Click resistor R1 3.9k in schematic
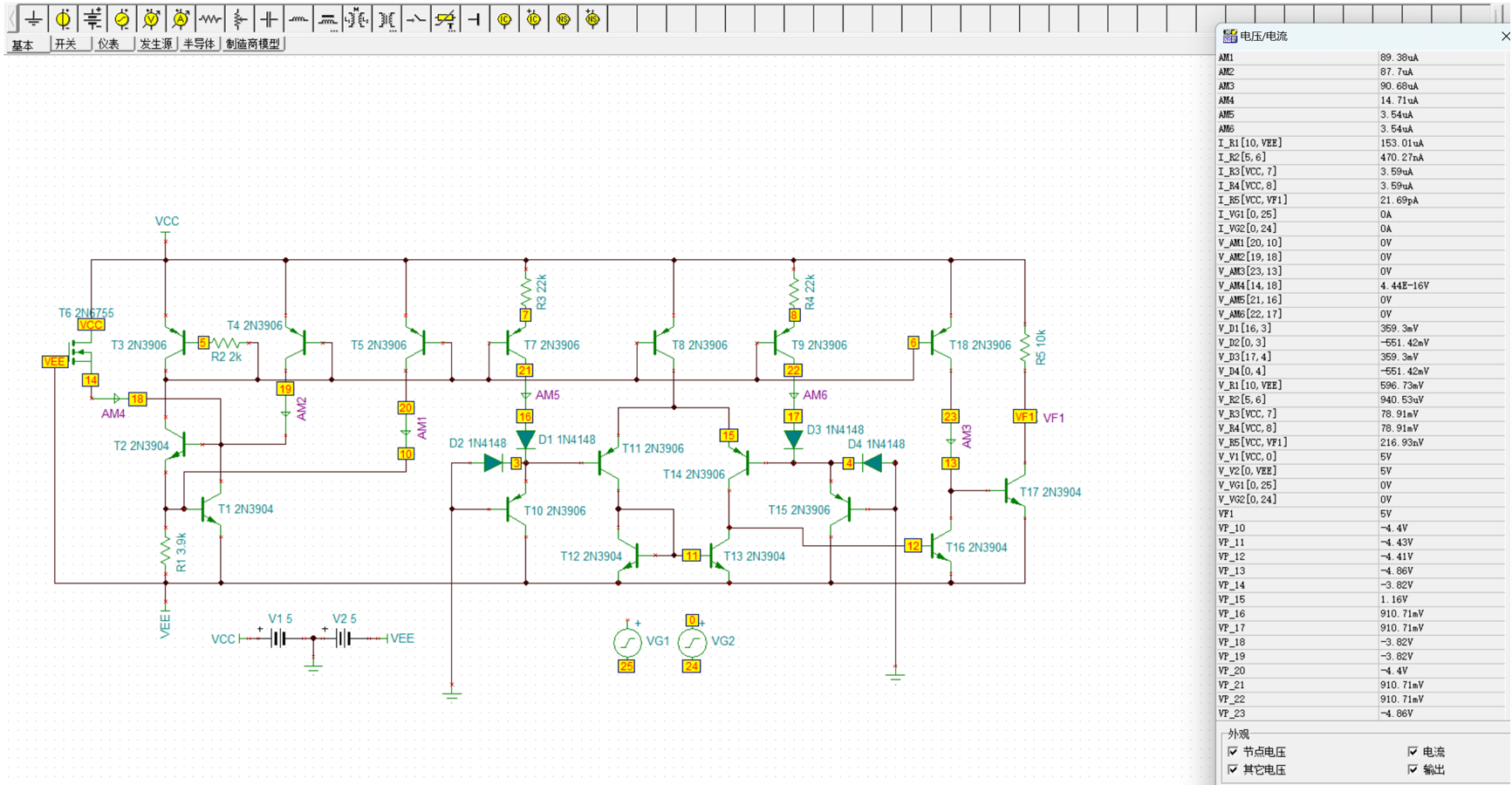The height and width of the screenshot is (785, 1512). coord(166,551)
